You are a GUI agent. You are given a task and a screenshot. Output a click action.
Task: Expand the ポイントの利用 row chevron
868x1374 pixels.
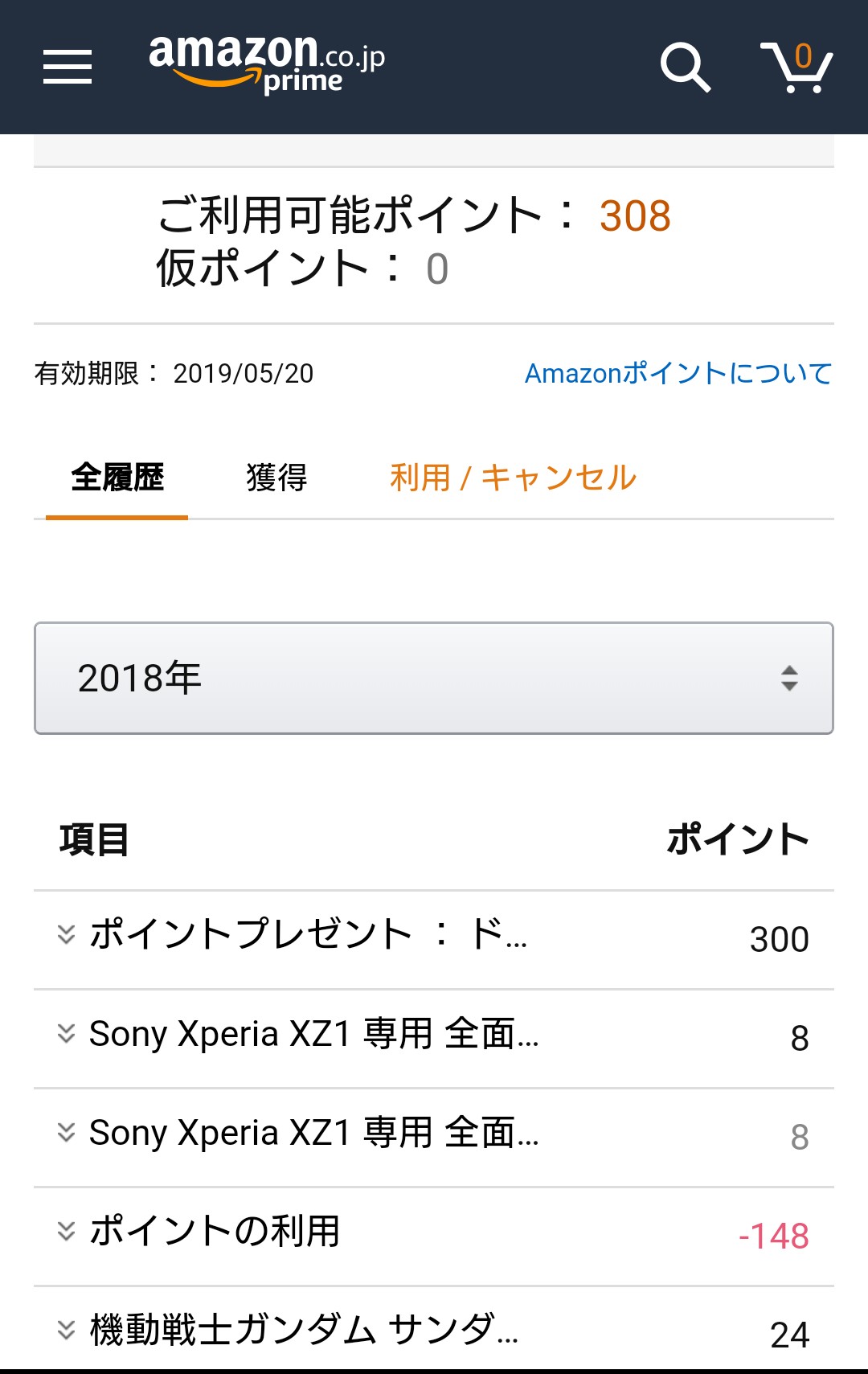point(66,1231)
